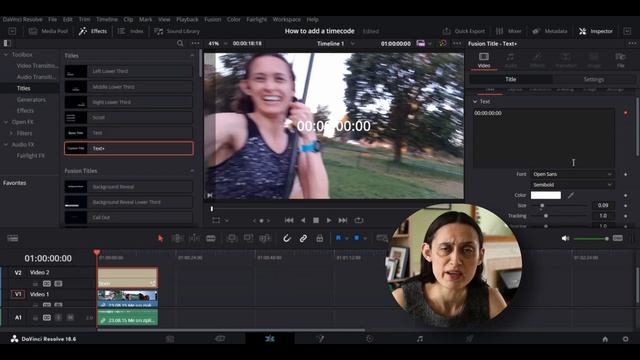Click the search magnifier in Effects panel
This screenshot has height=360, width=640.
180,43
